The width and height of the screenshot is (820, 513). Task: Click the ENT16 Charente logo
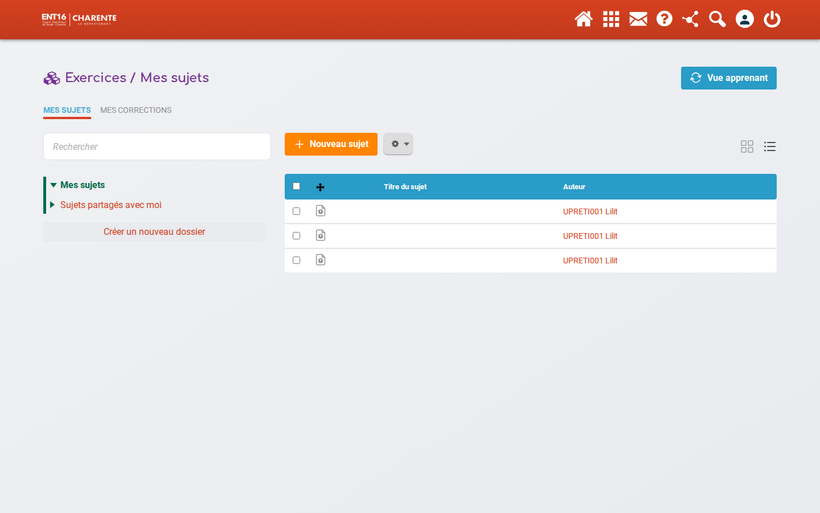pos(79,19)
